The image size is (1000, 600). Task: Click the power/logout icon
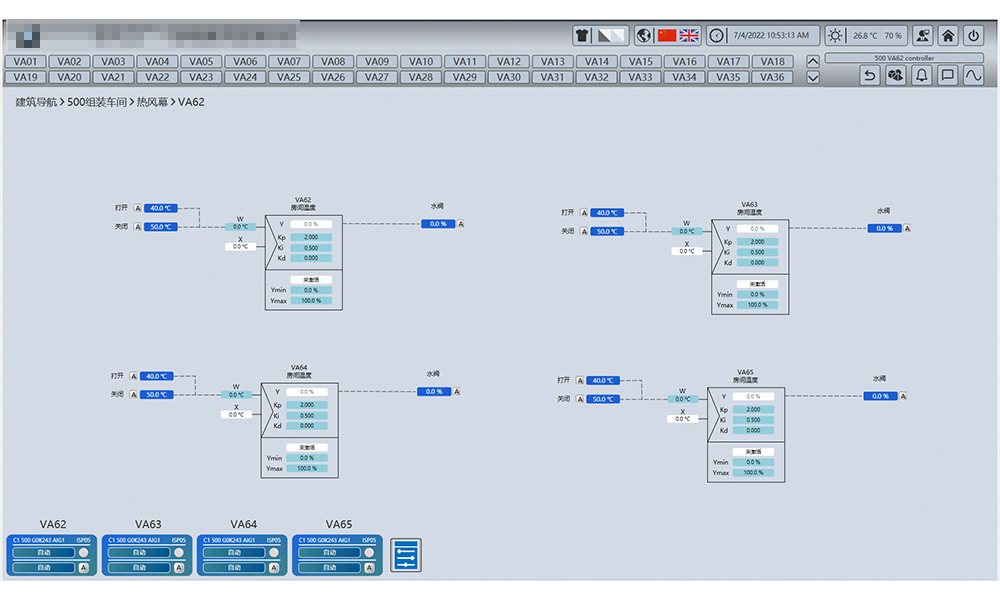pyautogui.click(x=973, y=36)
